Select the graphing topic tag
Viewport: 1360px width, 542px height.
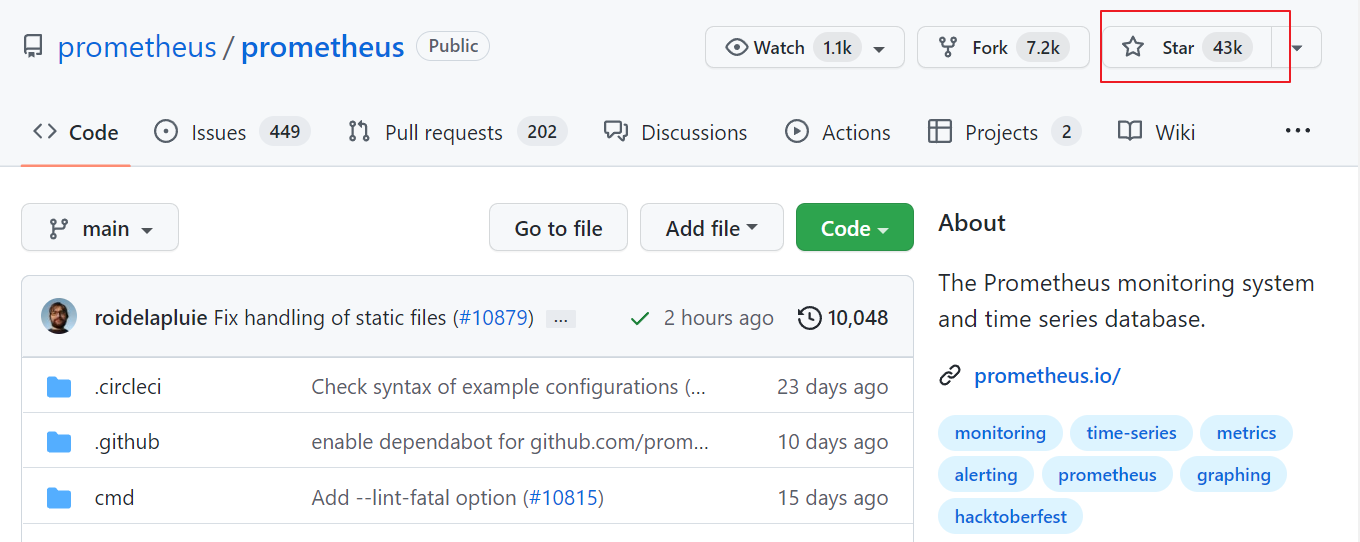[x=1233, y=475]
